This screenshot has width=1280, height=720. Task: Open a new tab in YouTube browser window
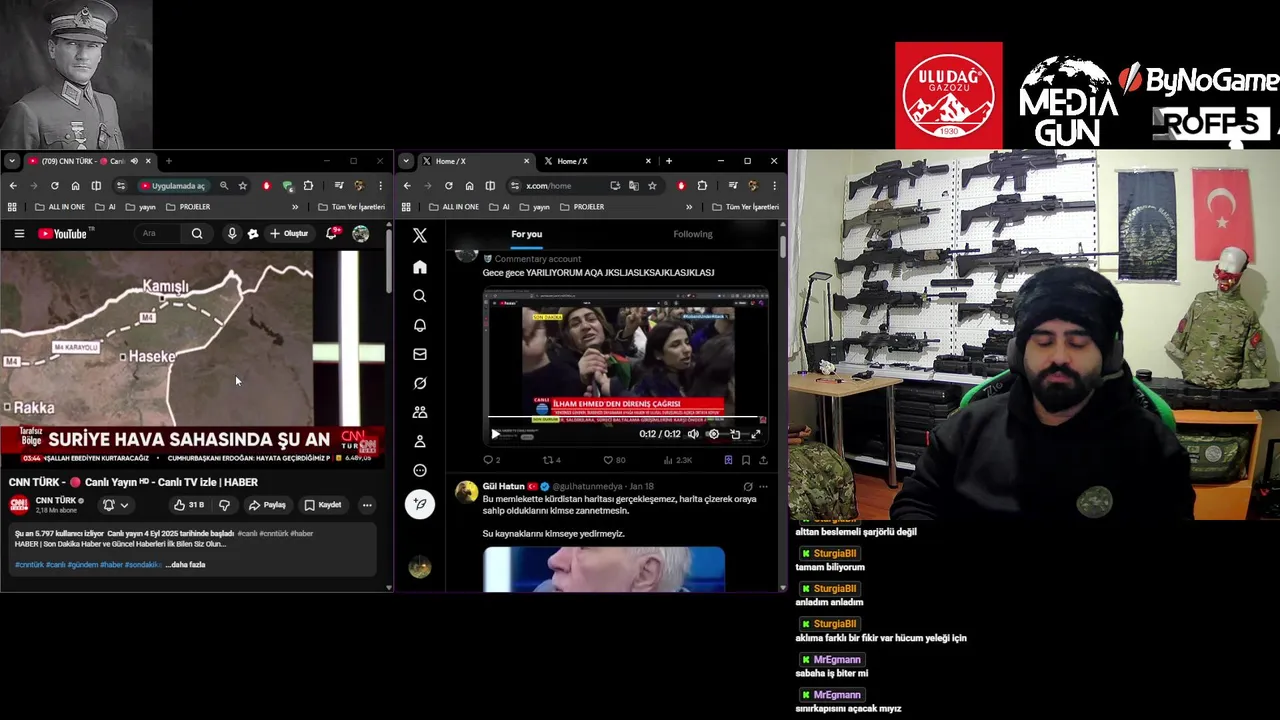pyautogui.click(x=168, y=161)
